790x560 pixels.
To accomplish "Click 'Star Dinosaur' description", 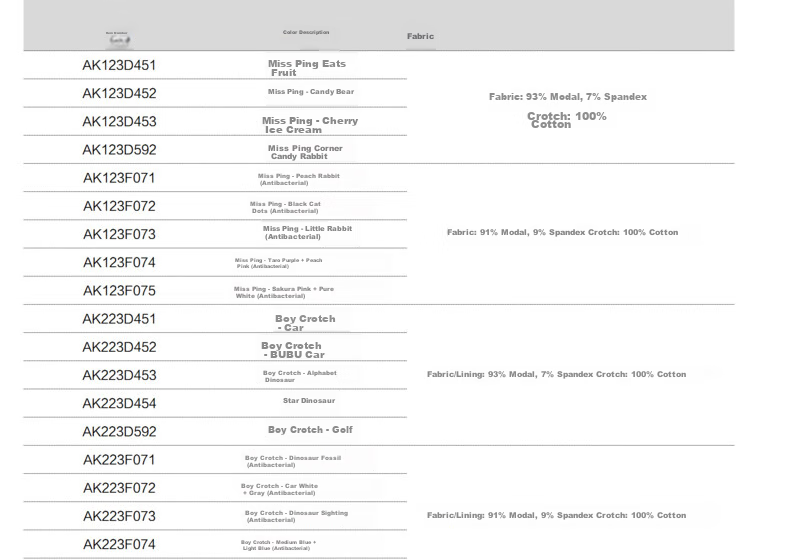I will (309, 401).
